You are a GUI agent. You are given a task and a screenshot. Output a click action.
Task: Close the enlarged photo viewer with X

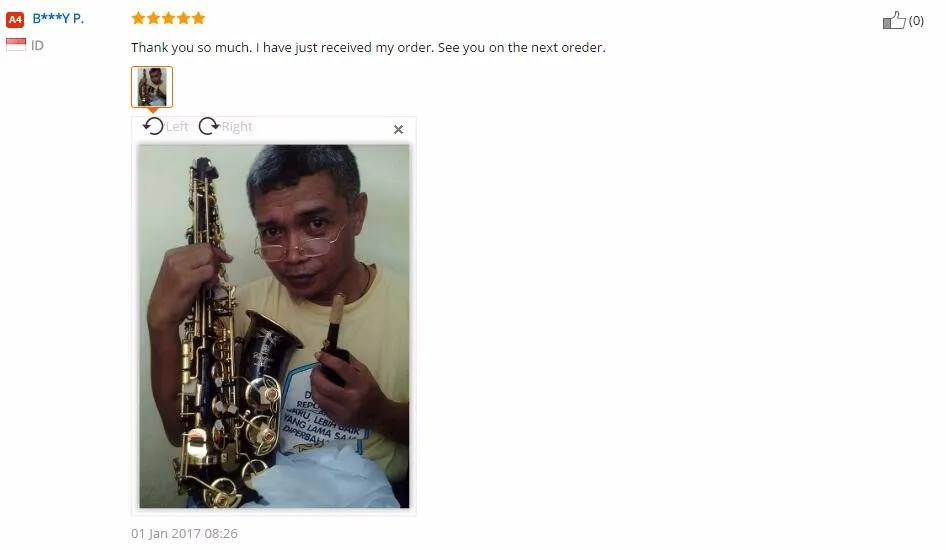click(398, 130)
